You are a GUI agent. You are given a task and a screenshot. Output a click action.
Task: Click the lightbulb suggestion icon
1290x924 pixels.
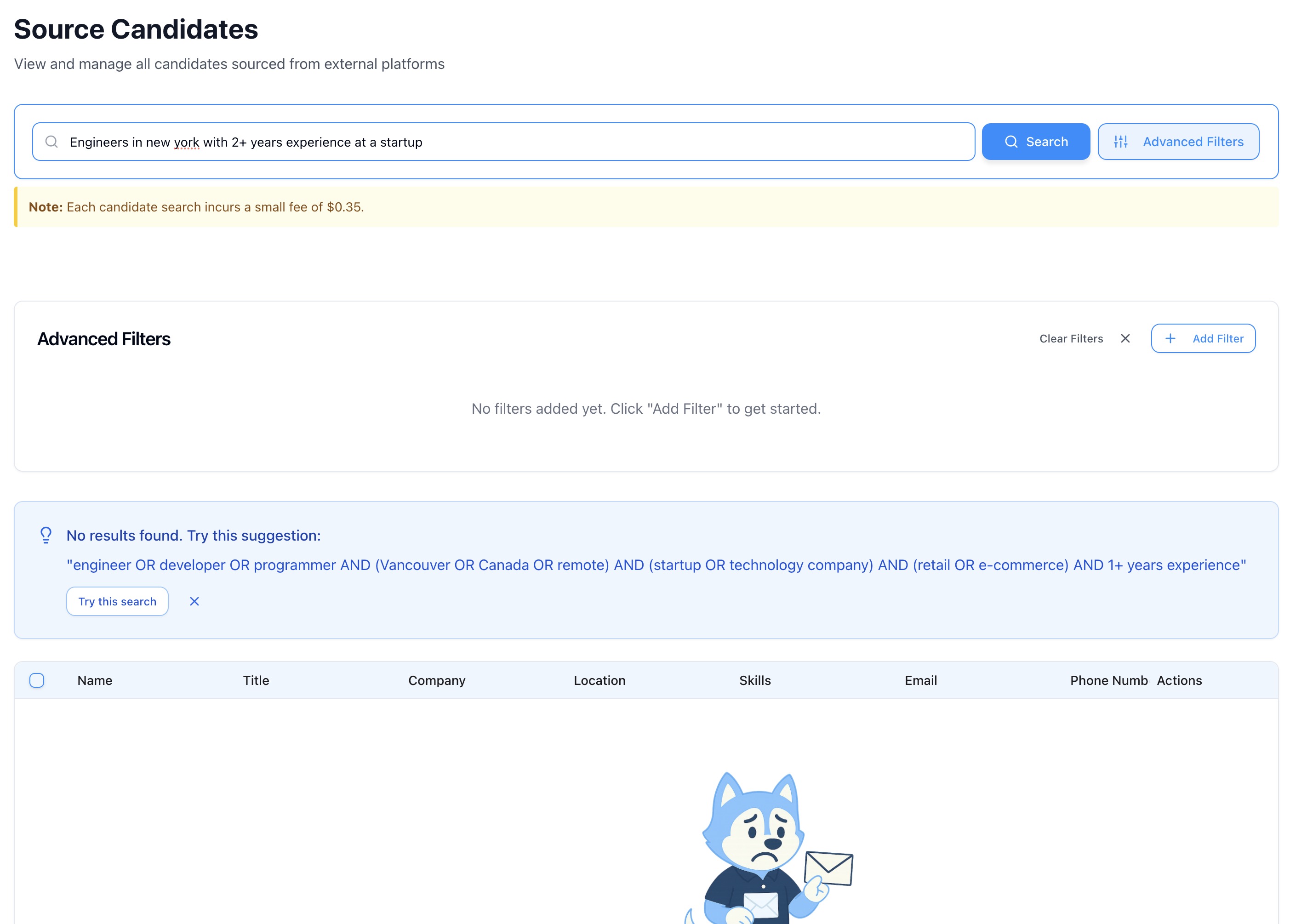46,535
